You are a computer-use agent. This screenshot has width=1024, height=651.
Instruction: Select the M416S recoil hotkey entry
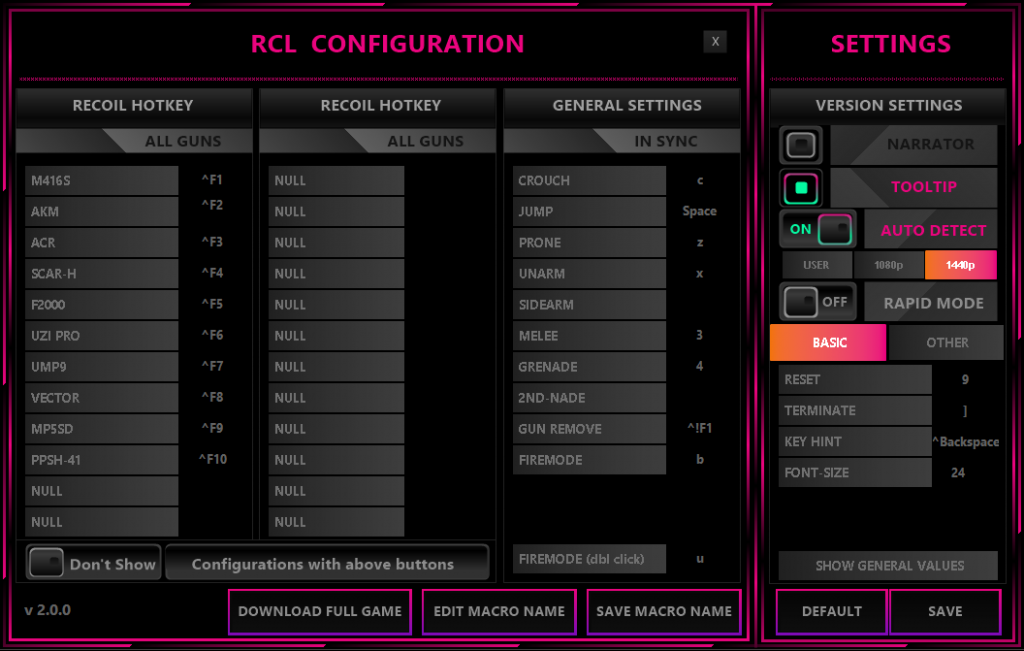(x=101, y=181)
